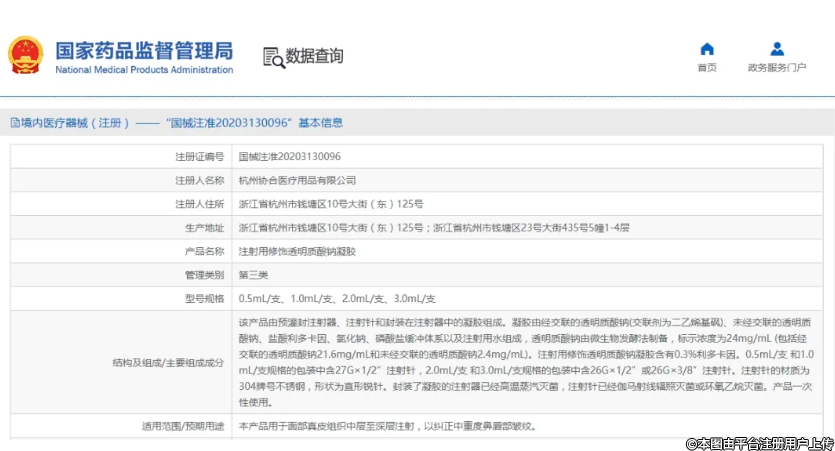
Task: Click the national emblem logo
Action: tap(25, 55)
